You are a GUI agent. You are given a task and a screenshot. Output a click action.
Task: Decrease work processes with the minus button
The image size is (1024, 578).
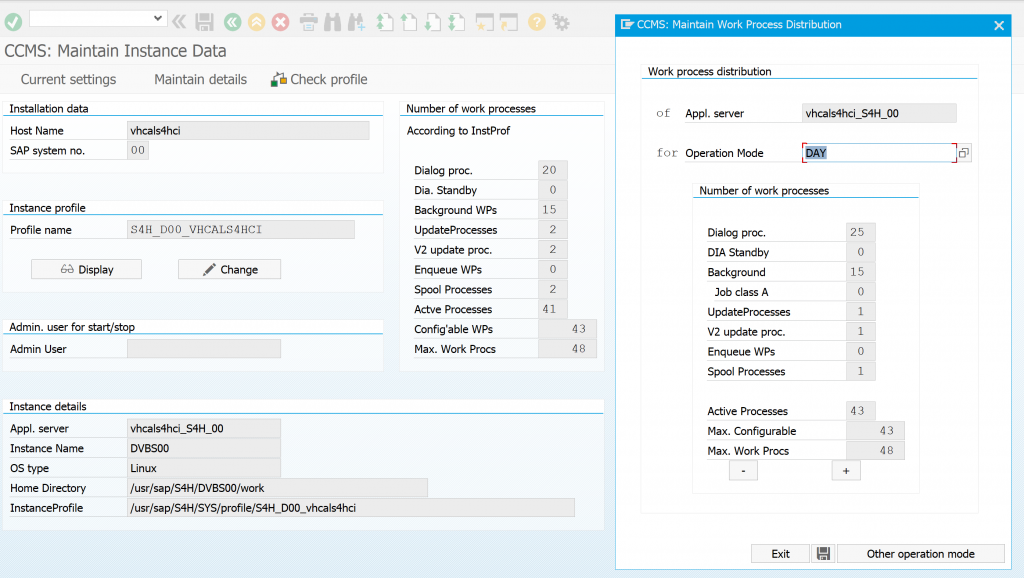click(743, 469)
